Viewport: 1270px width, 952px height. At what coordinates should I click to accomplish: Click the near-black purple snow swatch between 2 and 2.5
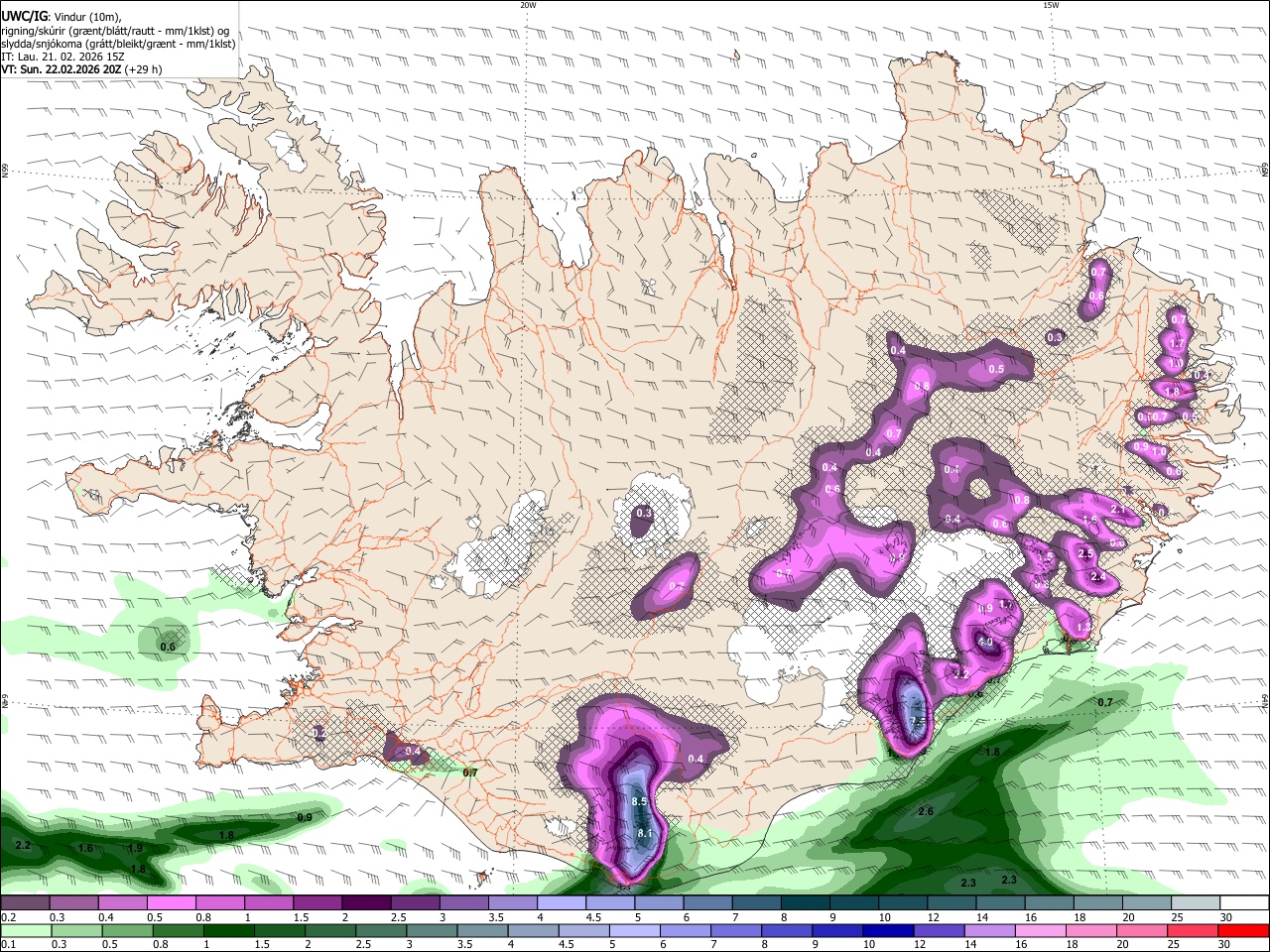tap(366, 902)
